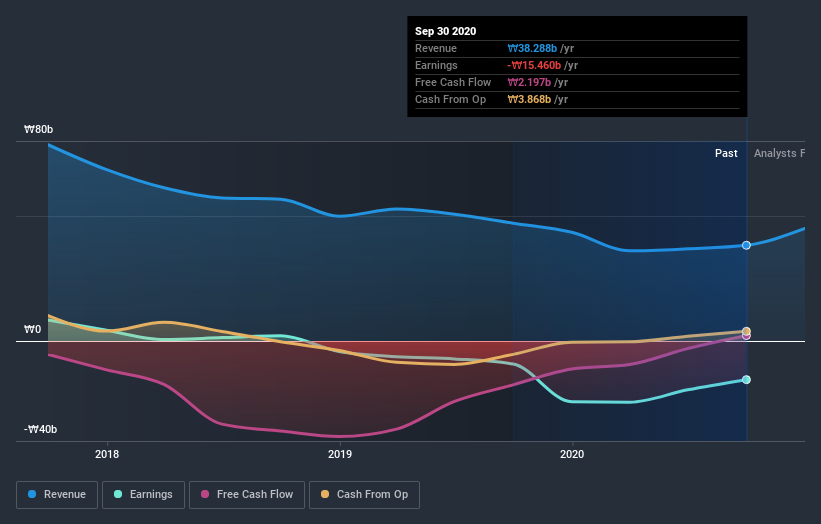Click the 2018 x-axis label
The image size is (821, 524).
pyautogui.click(x=107, y=454)
